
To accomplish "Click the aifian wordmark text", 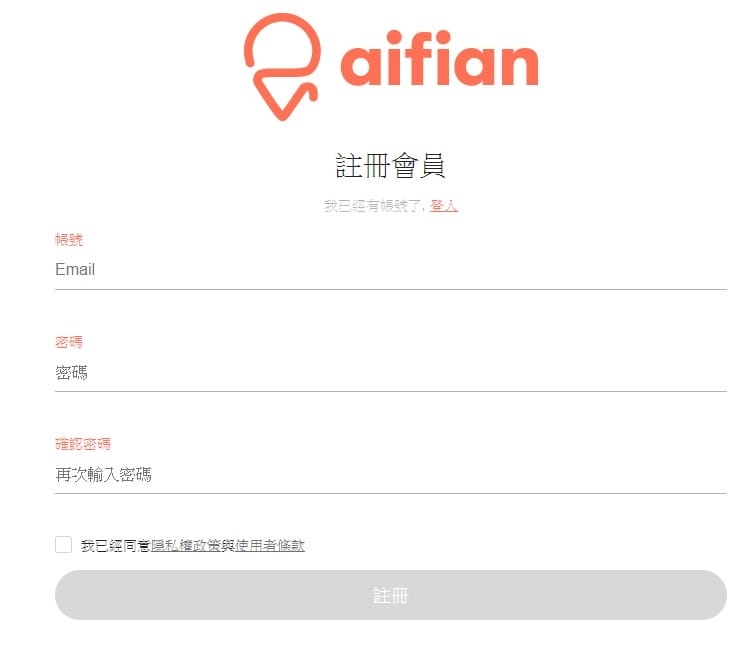I will [x=439, y=62].
